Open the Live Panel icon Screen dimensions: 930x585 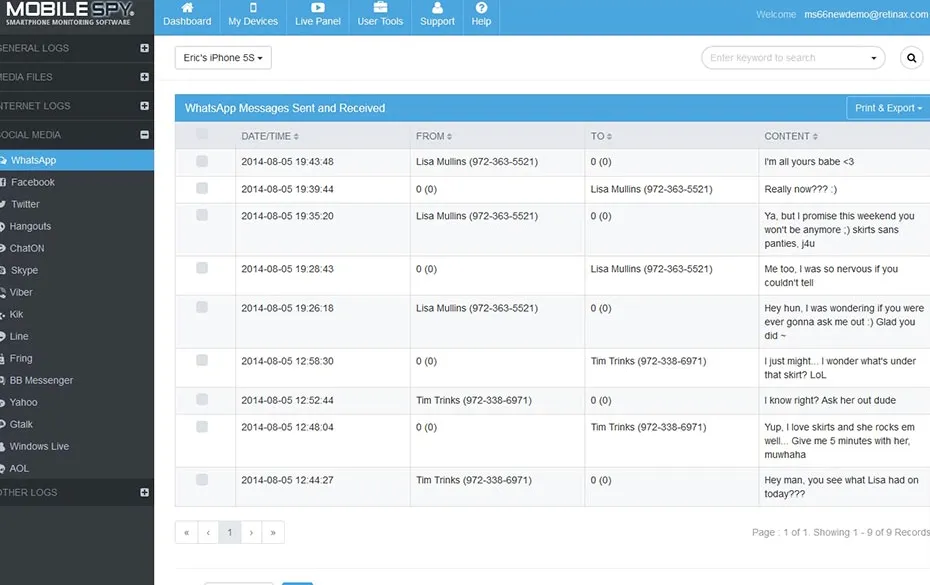pyautogui.click(x=318, y=8)
